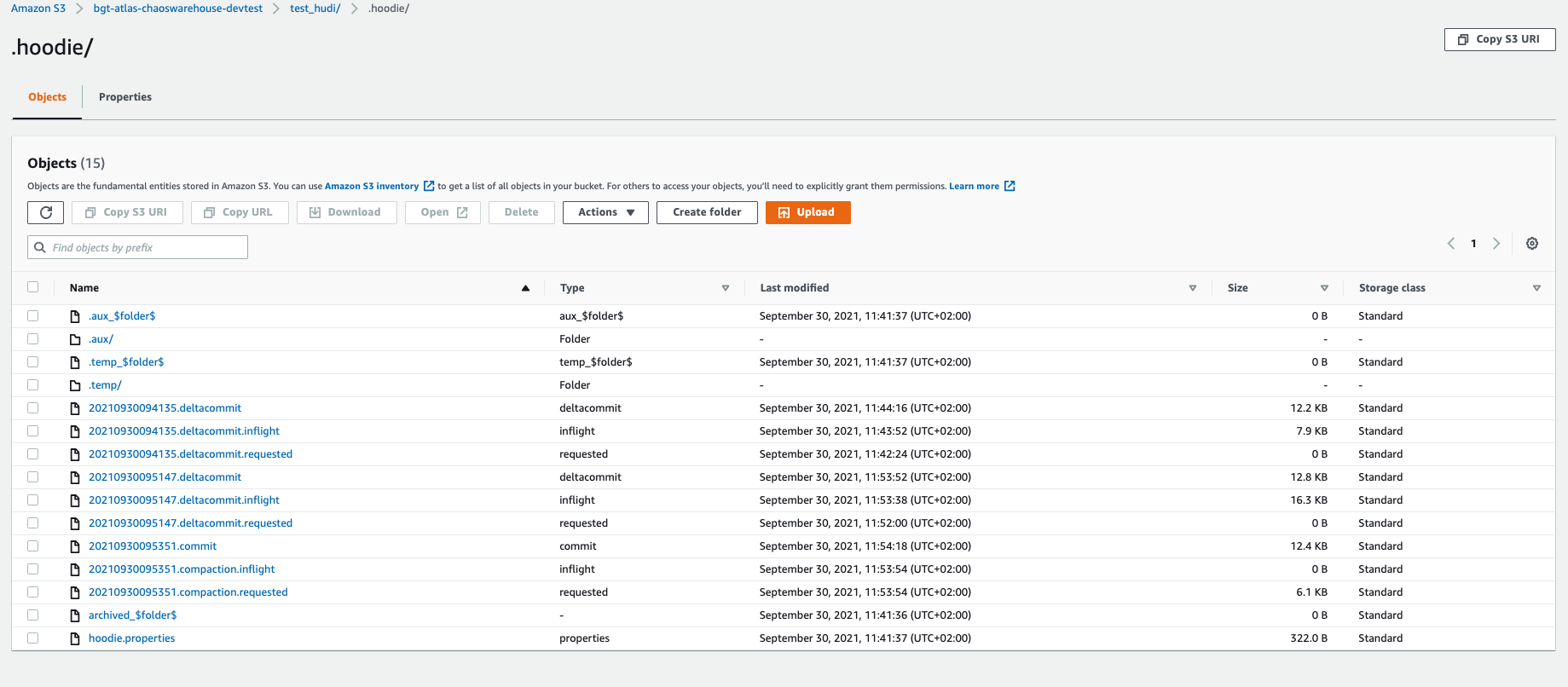This screenshot has height=687, width=1568.
Task: Click the refresh objects icon button
Action: tap(46, 212)
